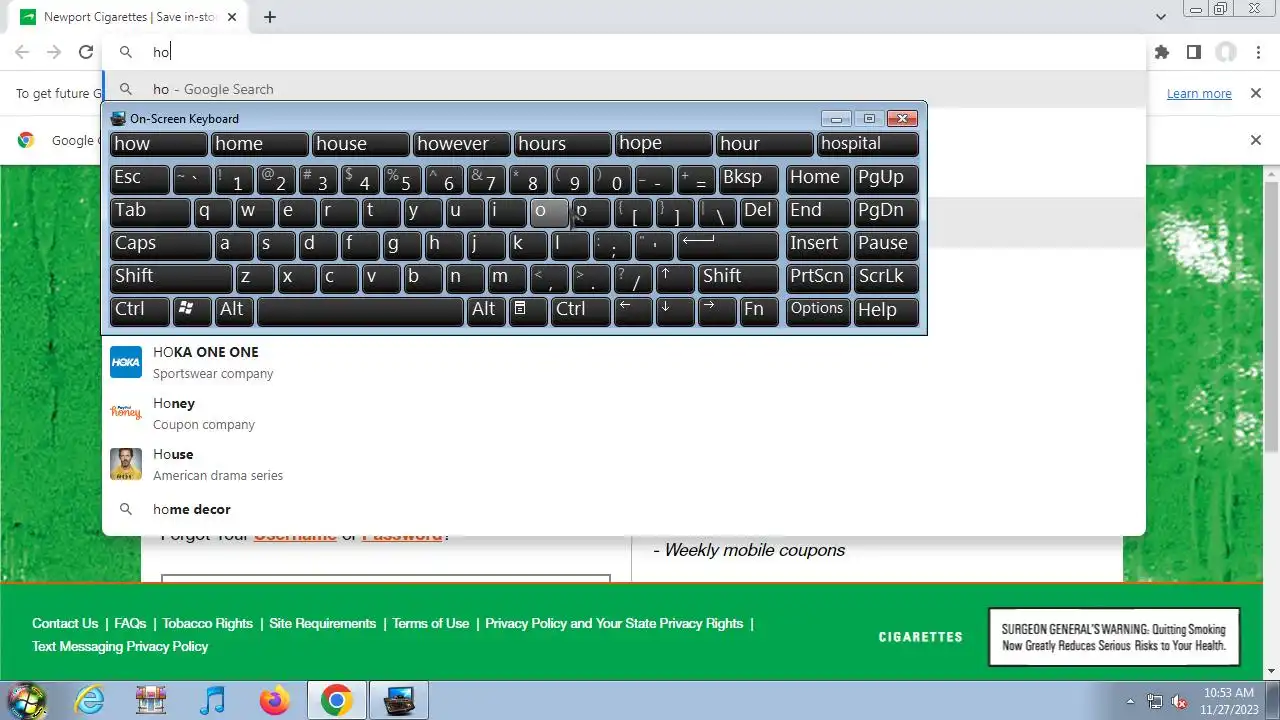
Task: Pick predicted word 'how' on keyboard
Action: pyautogui.click(x=158, y=144)
